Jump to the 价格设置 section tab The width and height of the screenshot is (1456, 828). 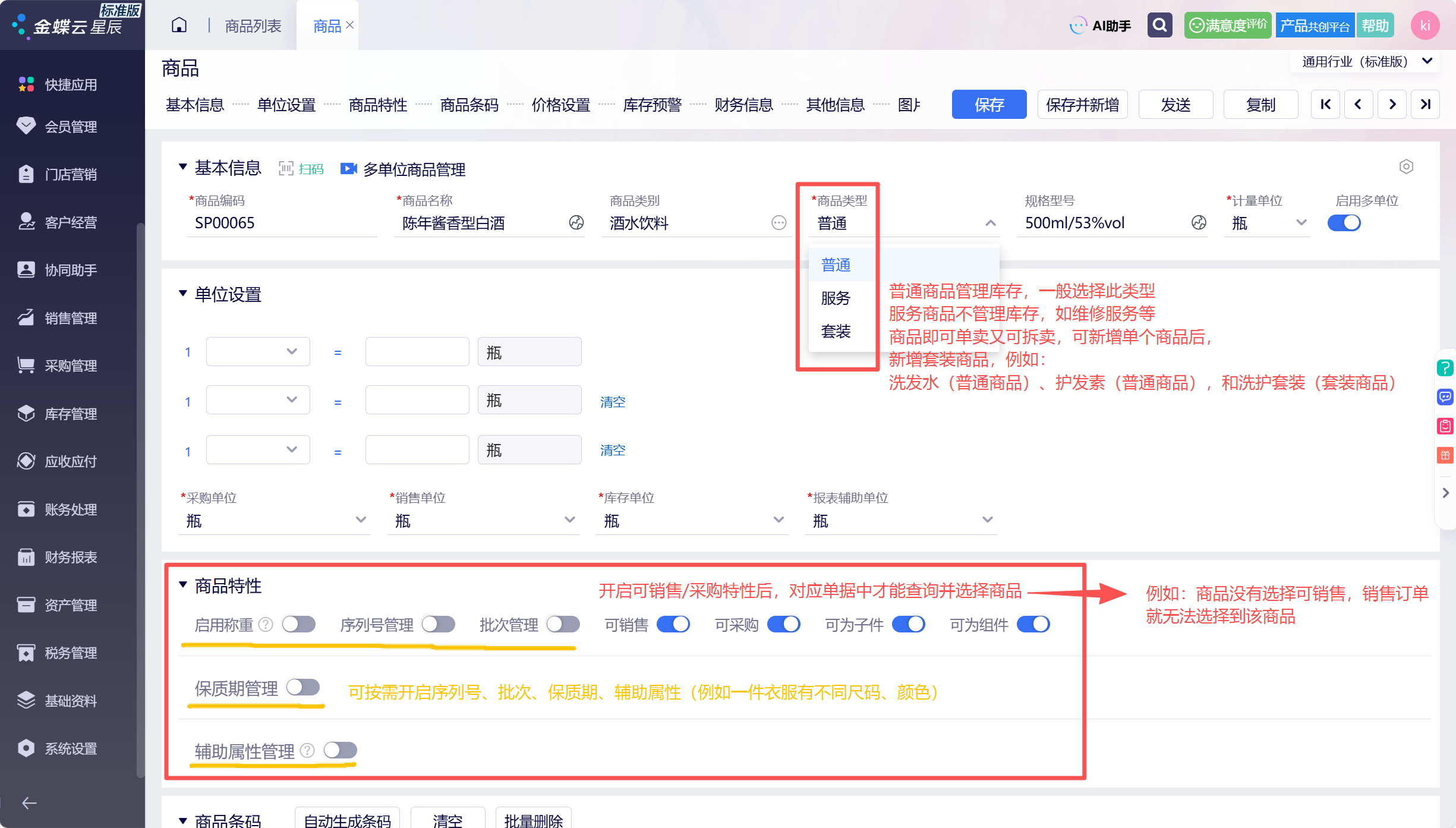tap(560, 105)
